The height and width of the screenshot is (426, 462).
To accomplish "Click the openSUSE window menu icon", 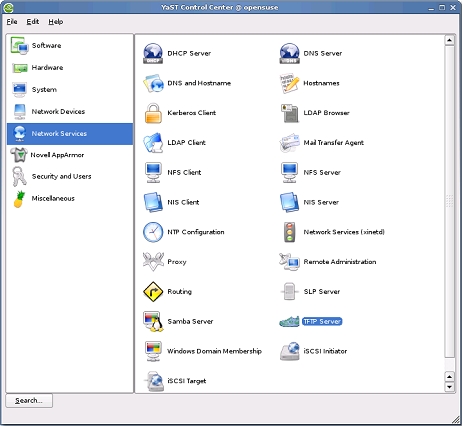I will coord(8,7).
